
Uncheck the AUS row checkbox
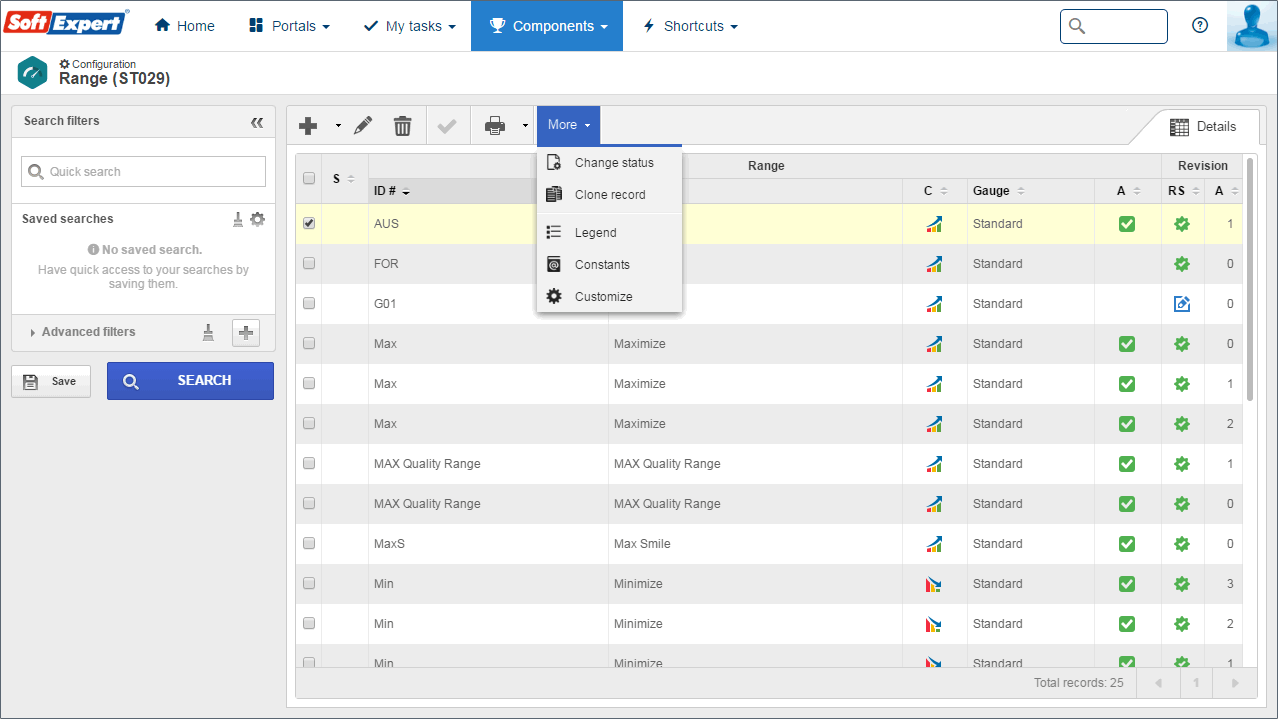tap(309, 224)
